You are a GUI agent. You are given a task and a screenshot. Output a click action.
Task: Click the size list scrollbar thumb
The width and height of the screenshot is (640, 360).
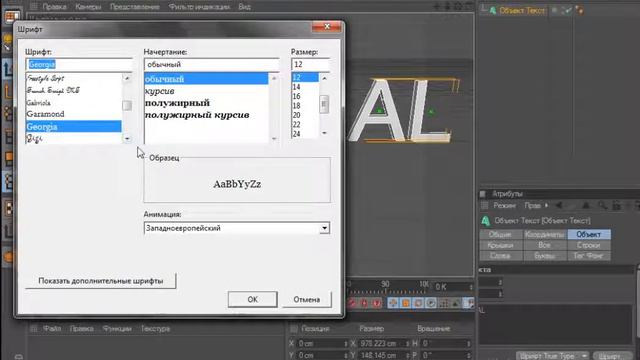[324, 104]
